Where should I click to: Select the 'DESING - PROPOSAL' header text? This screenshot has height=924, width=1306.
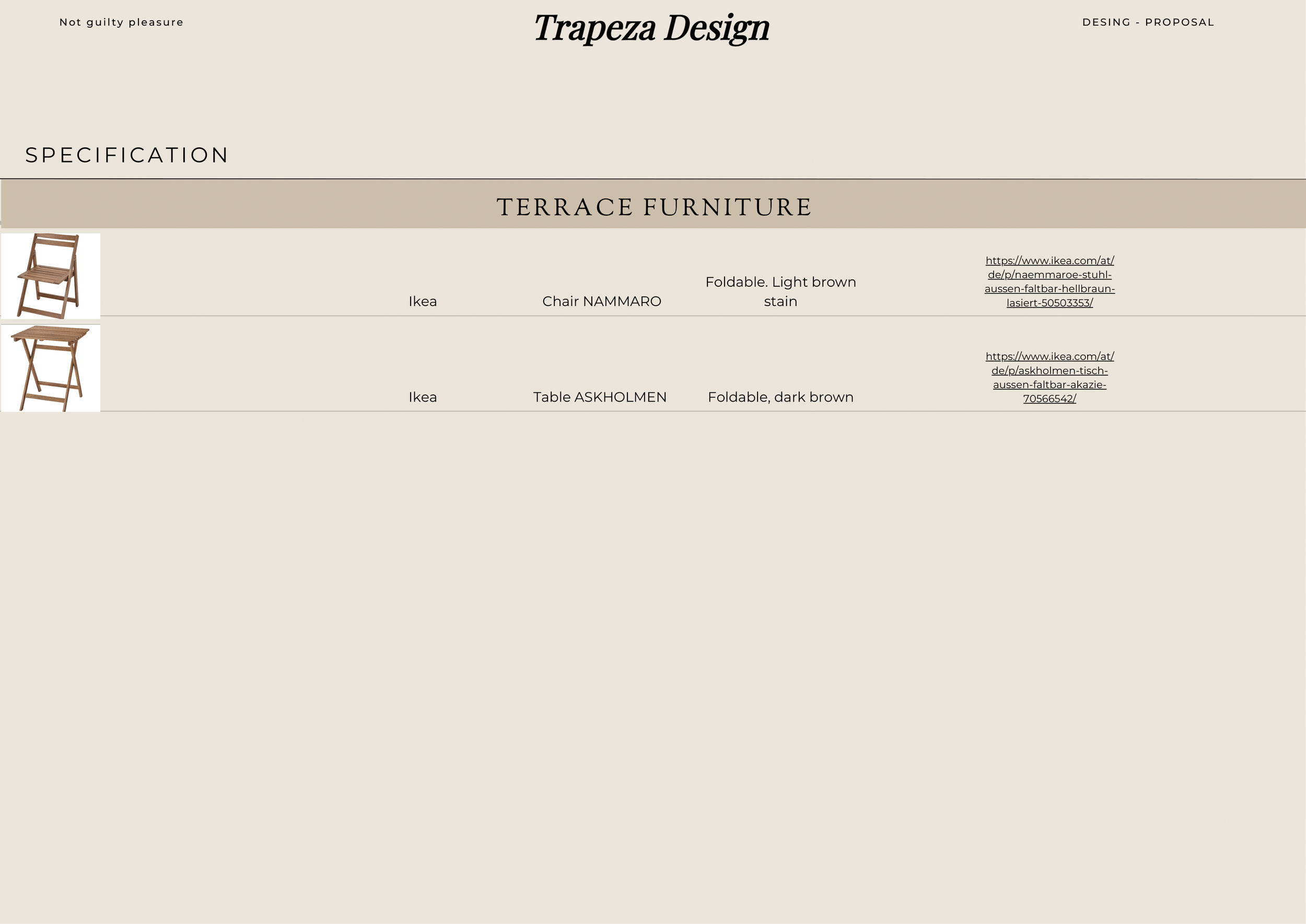[1148, 22]
